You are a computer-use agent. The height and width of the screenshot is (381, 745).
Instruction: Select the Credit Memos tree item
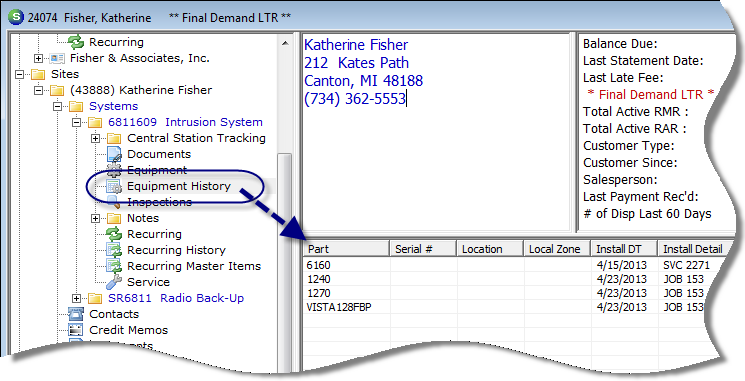[128, 330]
